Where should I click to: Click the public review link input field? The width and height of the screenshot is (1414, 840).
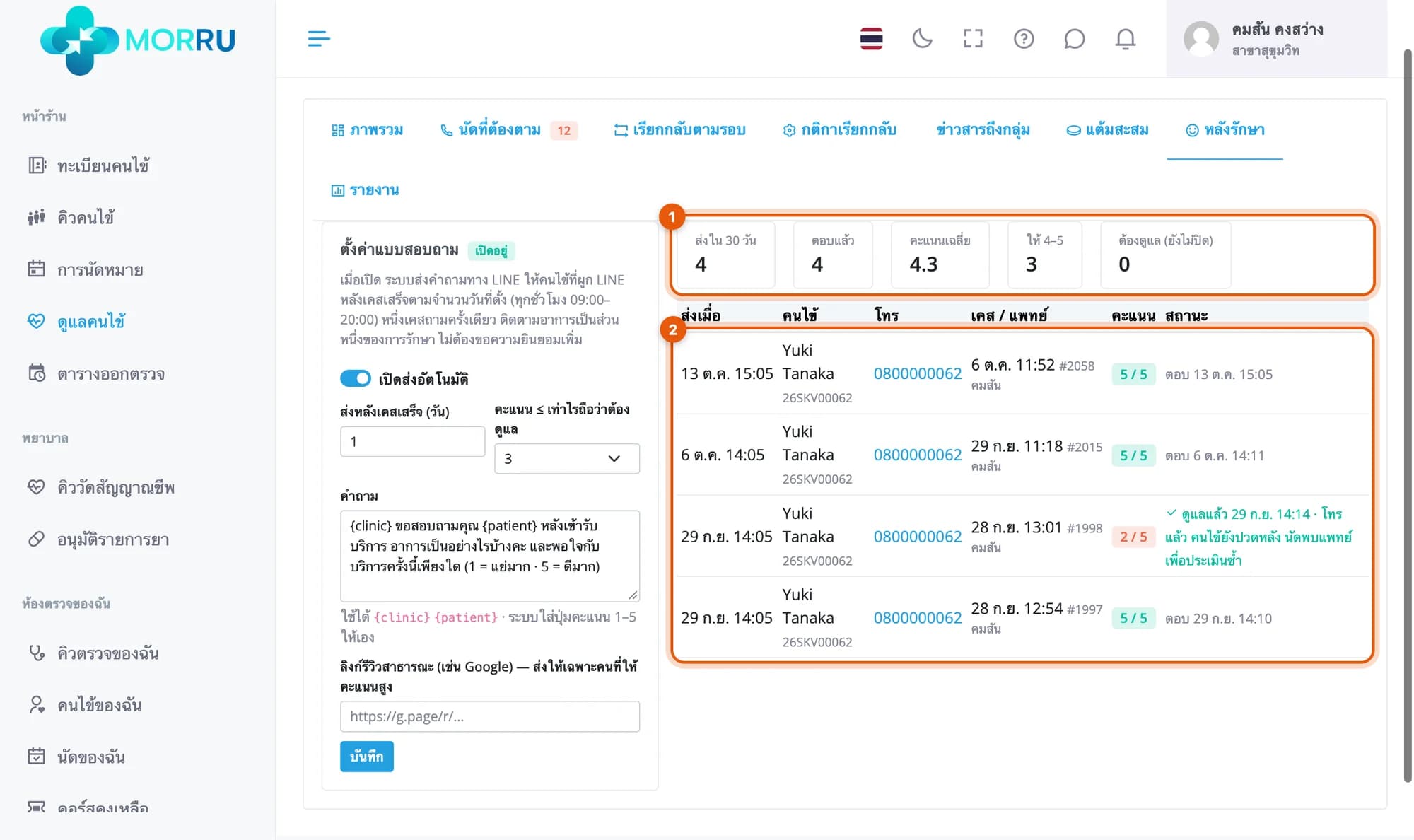489,716
